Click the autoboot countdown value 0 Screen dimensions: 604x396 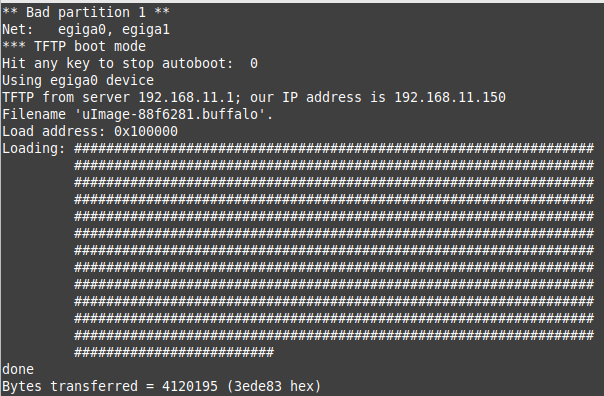point(254,64)
